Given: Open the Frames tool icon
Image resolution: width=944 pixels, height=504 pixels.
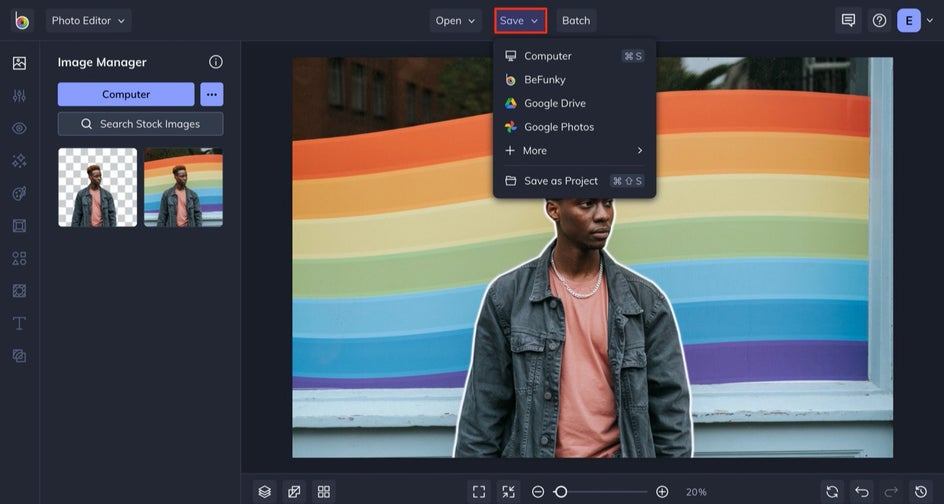Looking at the screenshot, I should click(x=19, y=226).
